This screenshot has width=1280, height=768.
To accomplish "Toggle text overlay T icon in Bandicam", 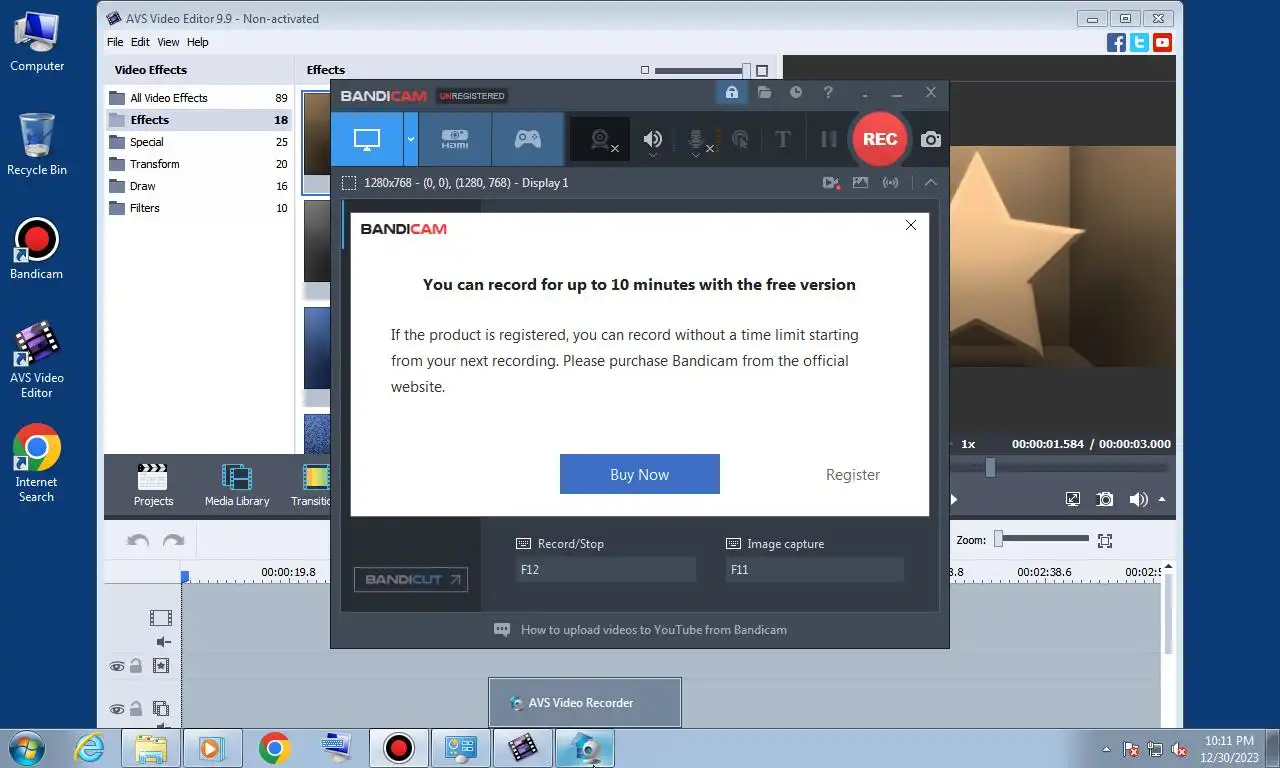I will (x=783, y=140).
